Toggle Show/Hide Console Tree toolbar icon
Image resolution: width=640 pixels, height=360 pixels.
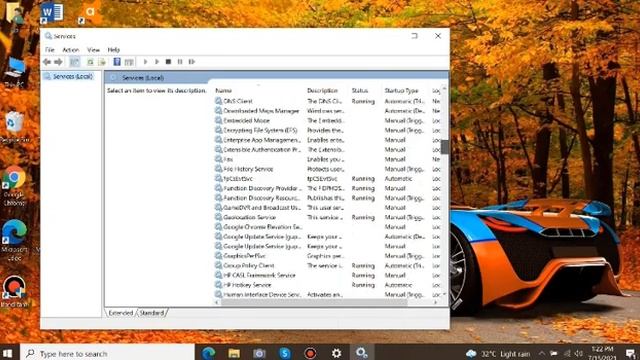(74, 62)
